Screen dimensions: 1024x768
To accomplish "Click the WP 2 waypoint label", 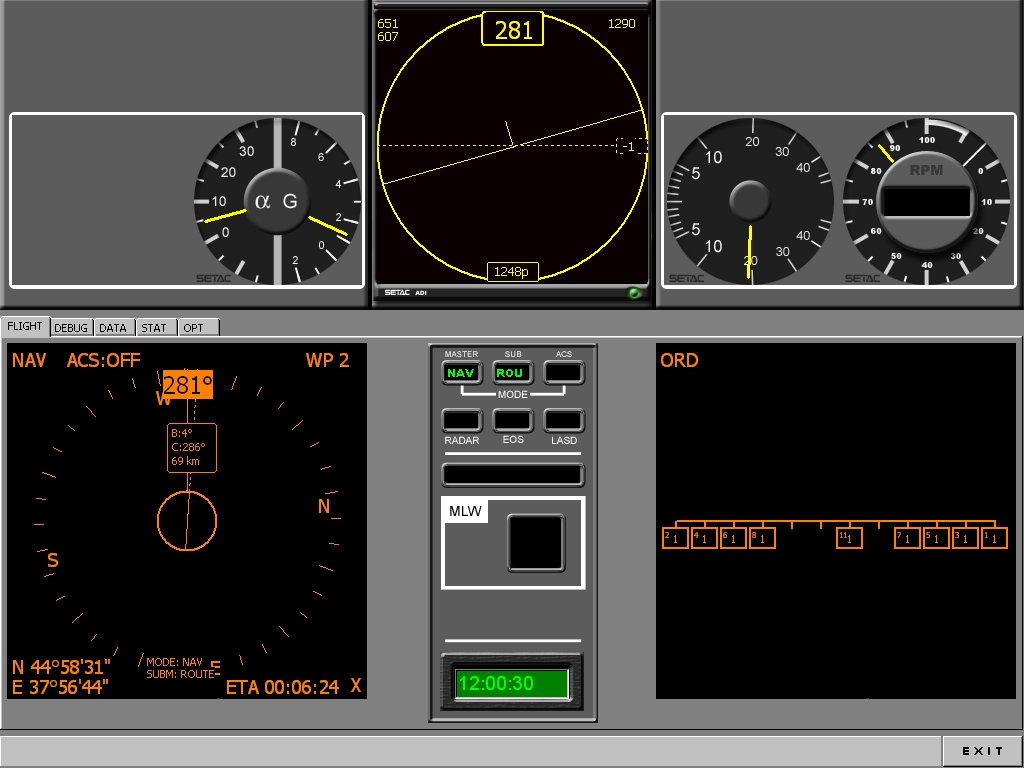I will (x=327, y=360).
